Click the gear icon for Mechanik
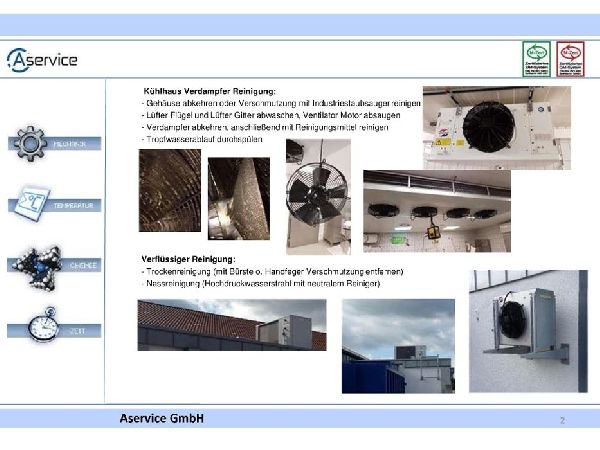This screenshot has height=450, width=600. (x=31, y=144)
